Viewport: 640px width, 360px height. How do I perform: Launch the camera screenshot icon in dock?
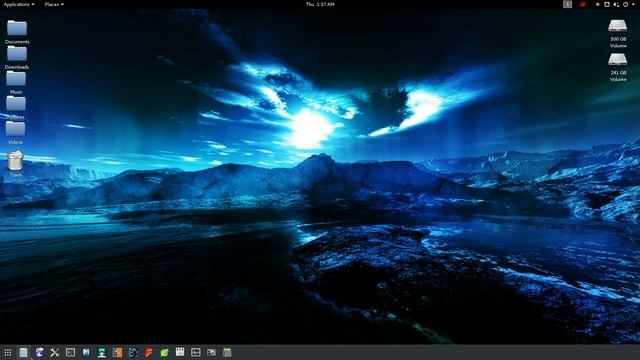[x=211, y=352]
